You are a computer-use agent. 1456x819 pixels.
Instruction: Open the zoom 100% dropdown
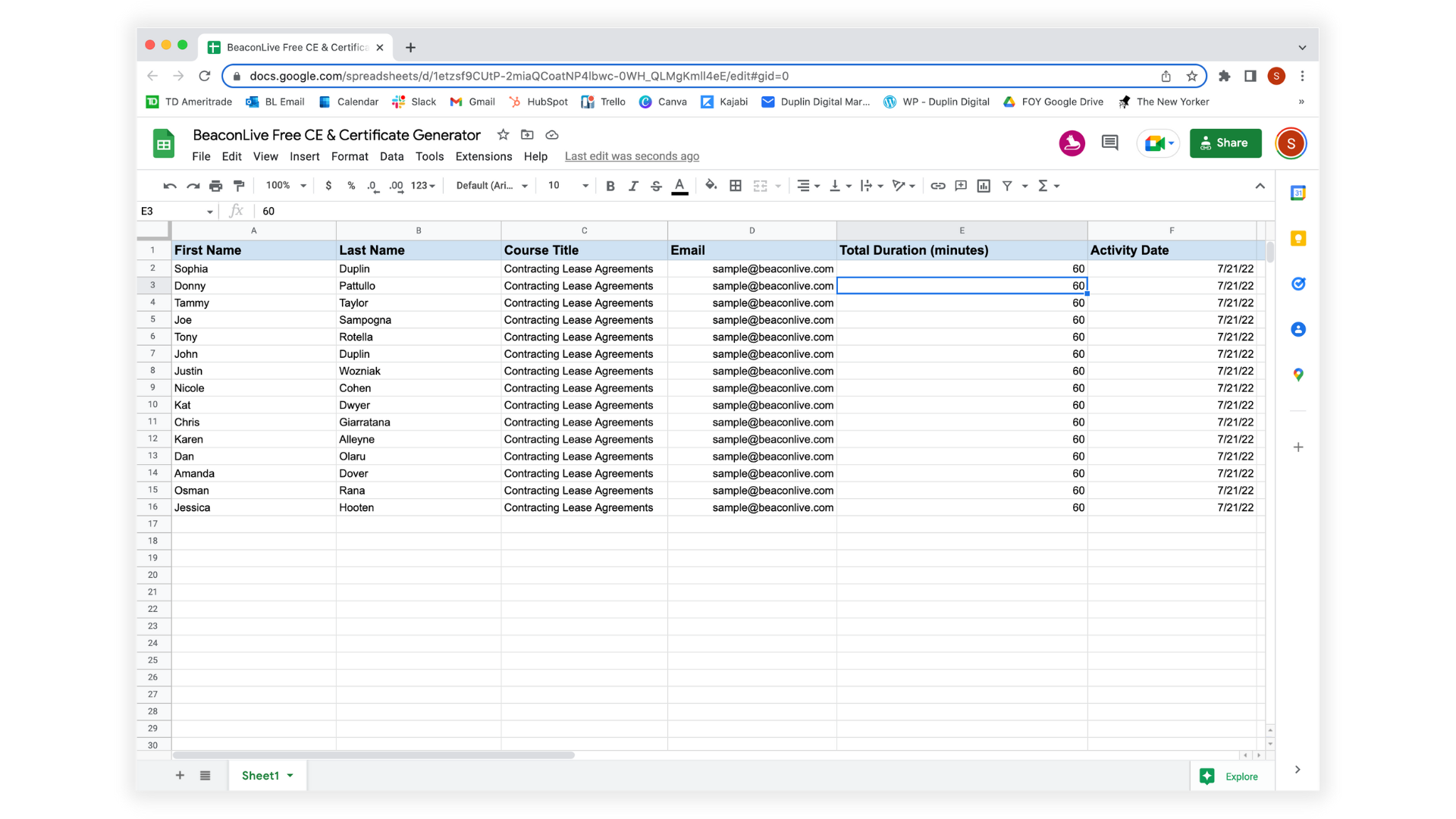click(x=286, y=186)
